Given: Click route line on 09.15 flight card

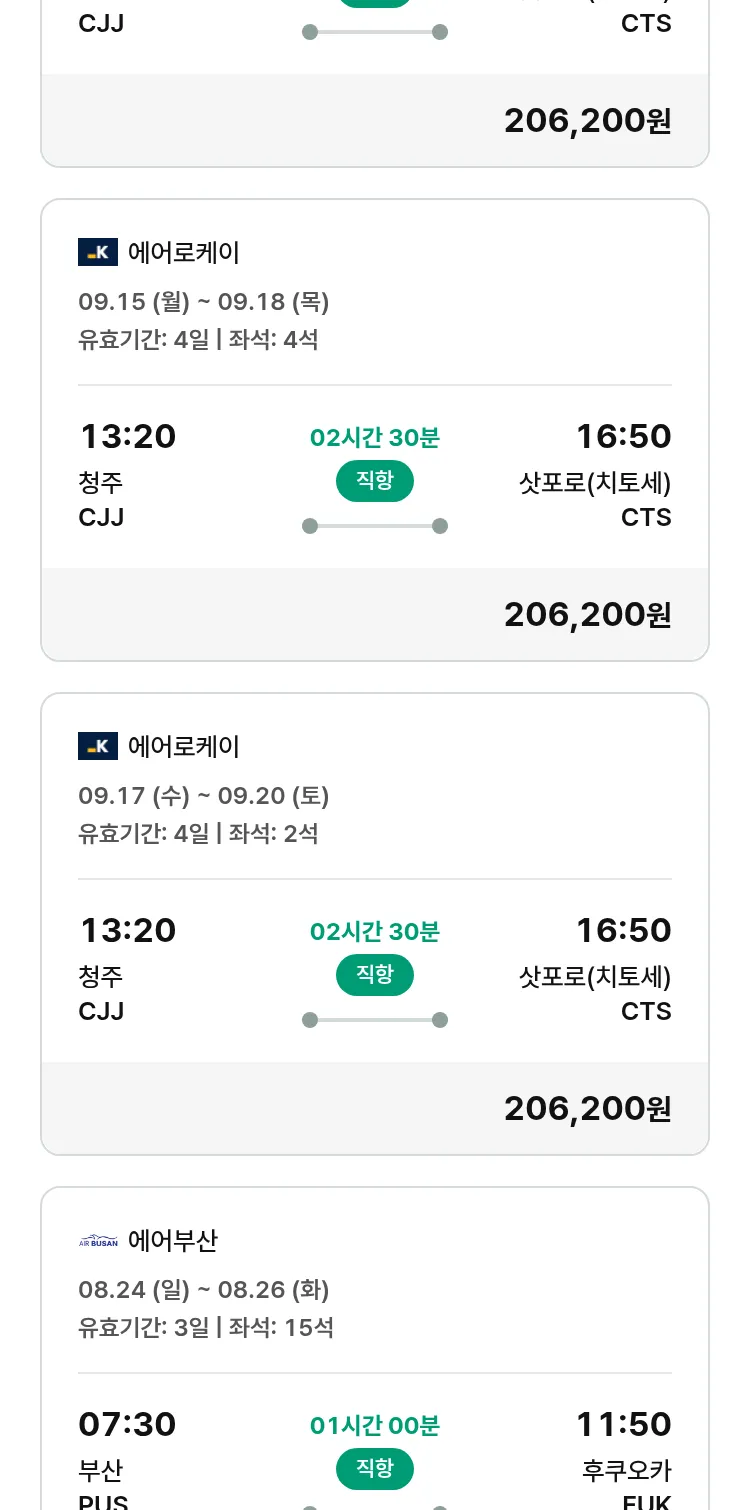Looking at the screenshot, I should click(374, 526).
